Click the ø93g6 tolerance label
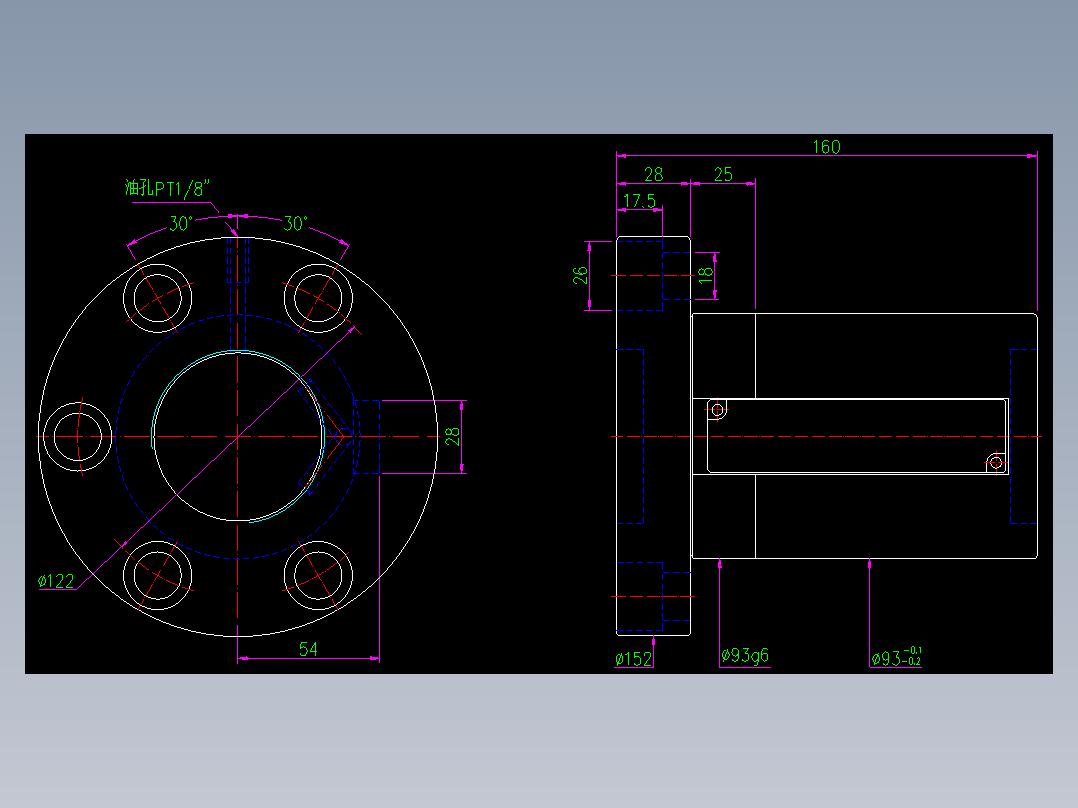The height and width of the screenshot is (808, 1078). tap(745, 655)
